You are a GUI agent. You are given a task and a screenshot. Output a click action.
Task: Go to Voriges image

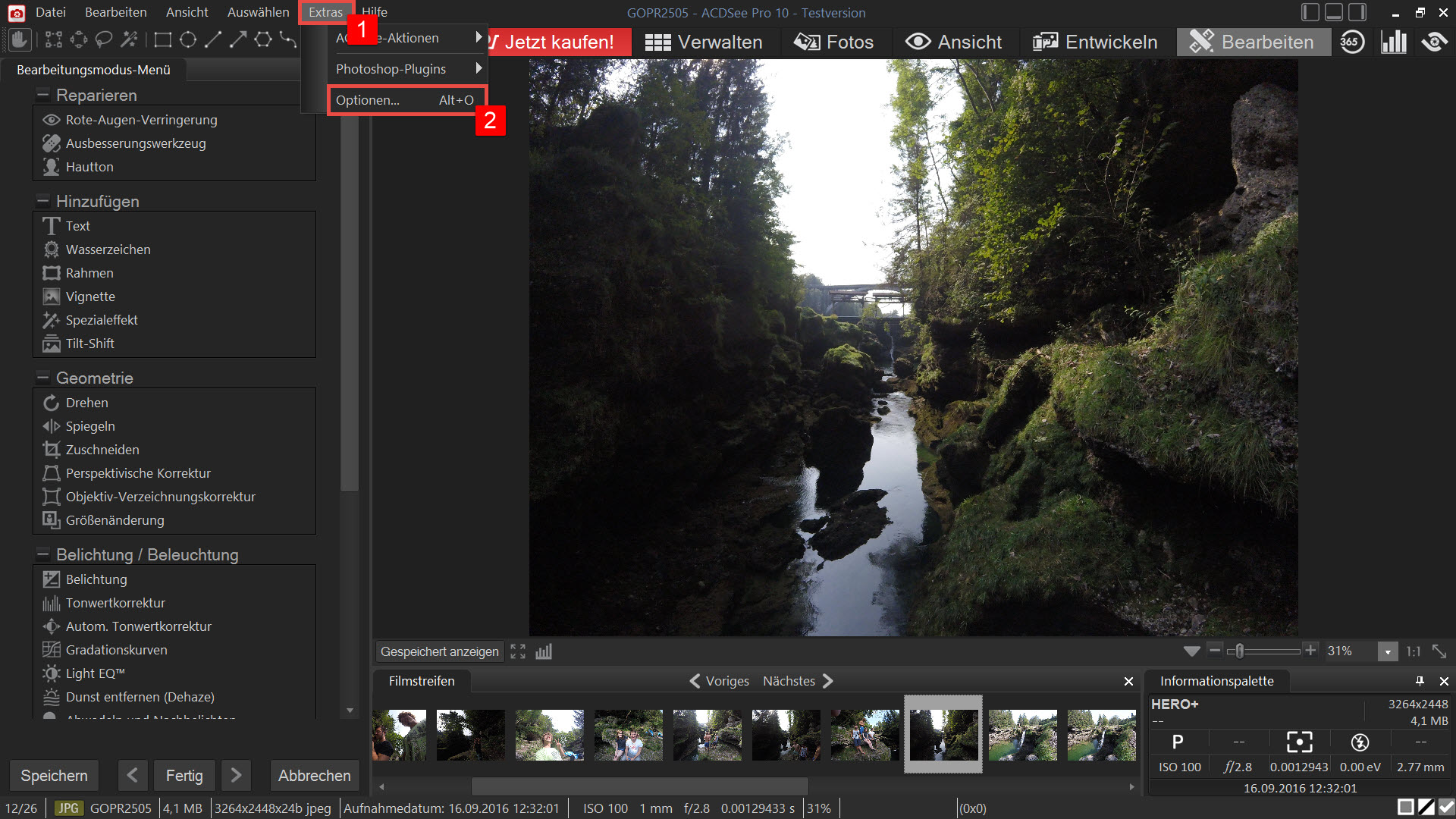pyautogui.click(x=719, y=681)
